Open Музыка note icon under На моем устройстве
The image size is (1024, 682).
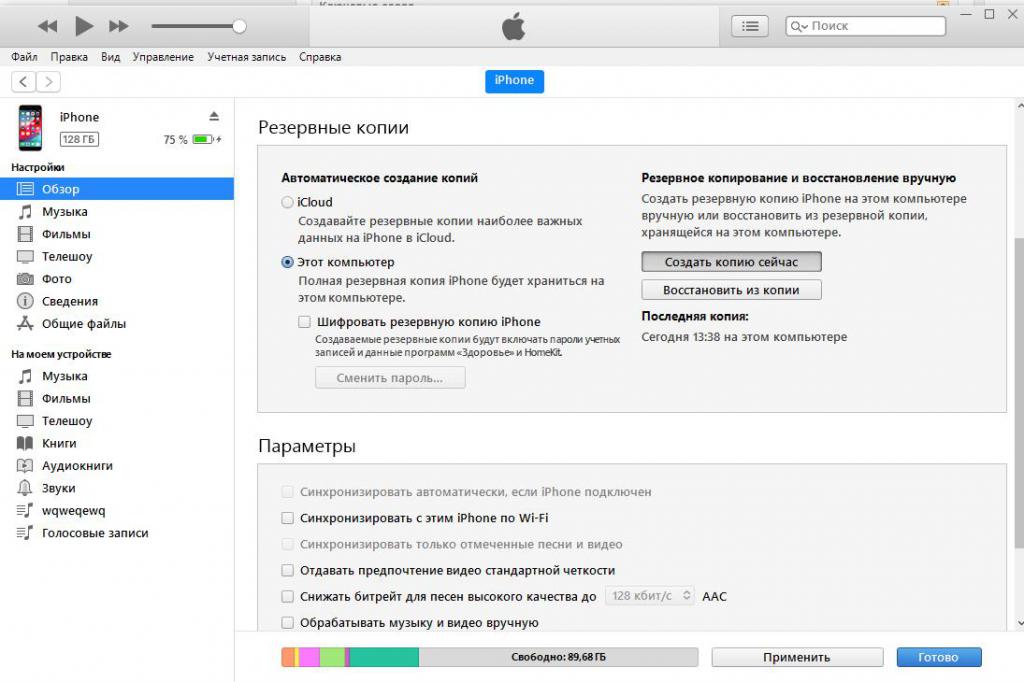25,376
